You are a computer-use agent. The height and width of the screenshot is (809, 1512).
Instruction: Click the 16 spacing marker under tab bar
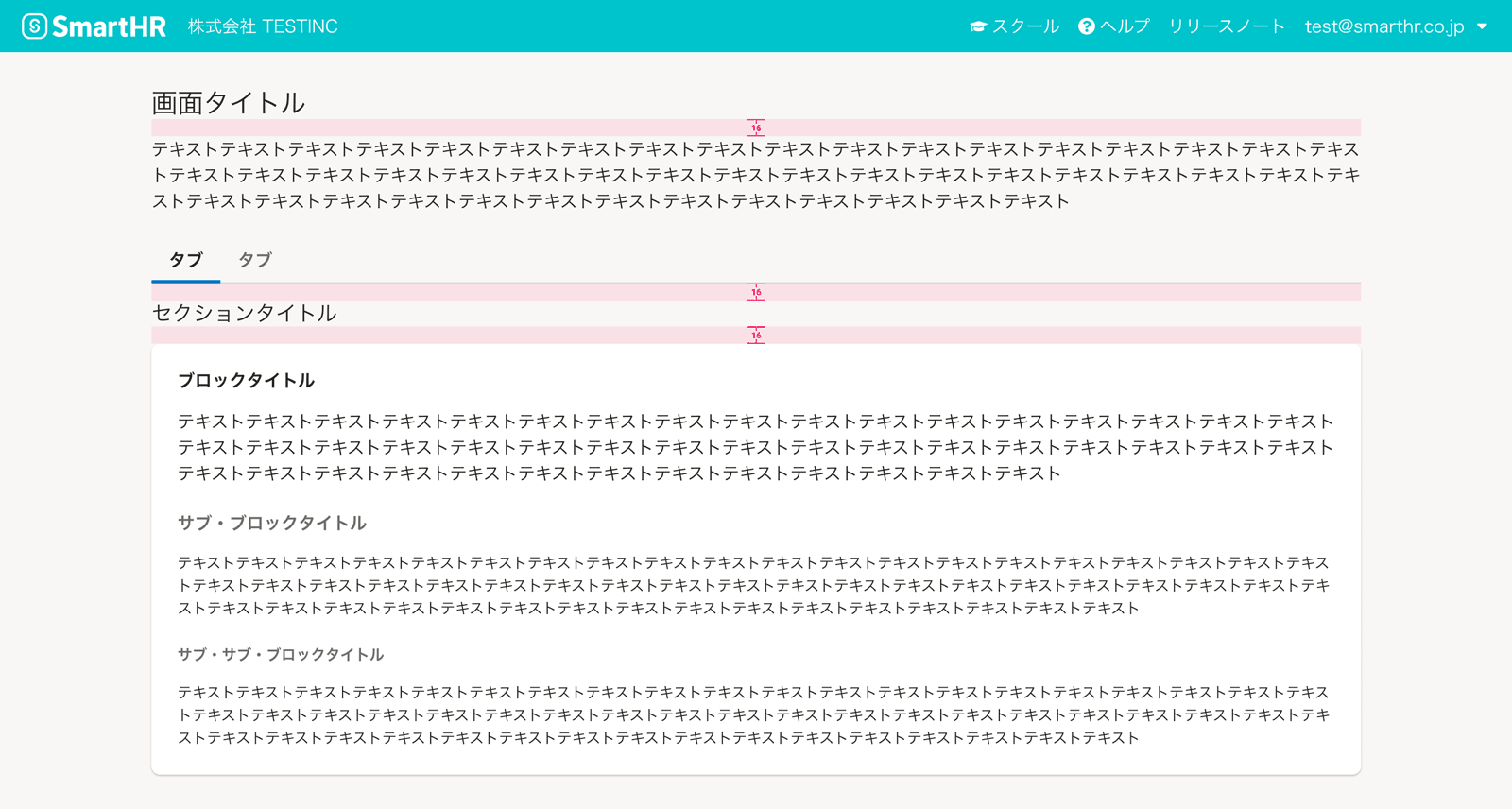click(x=756, y=292)
